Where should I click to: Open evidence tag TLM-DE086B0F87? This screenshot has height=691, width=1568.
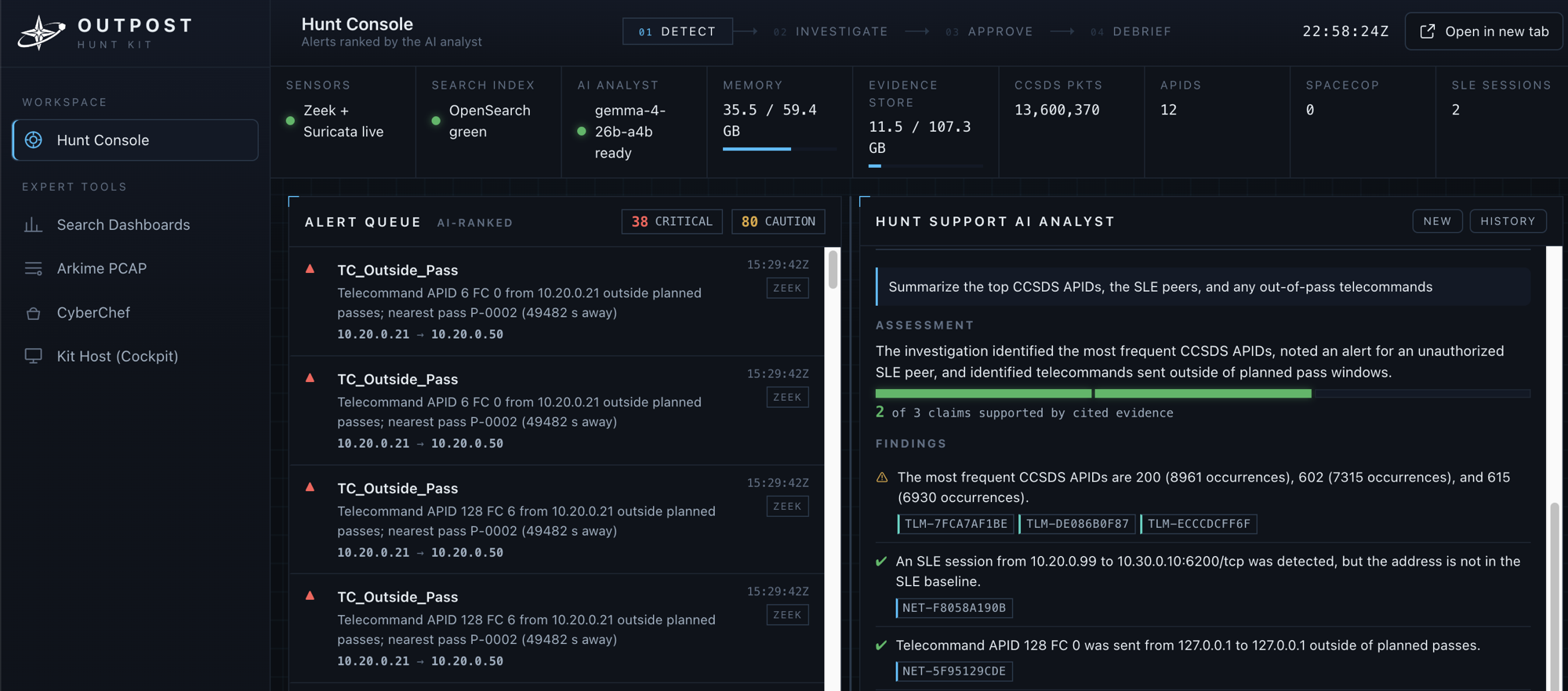1077,524
